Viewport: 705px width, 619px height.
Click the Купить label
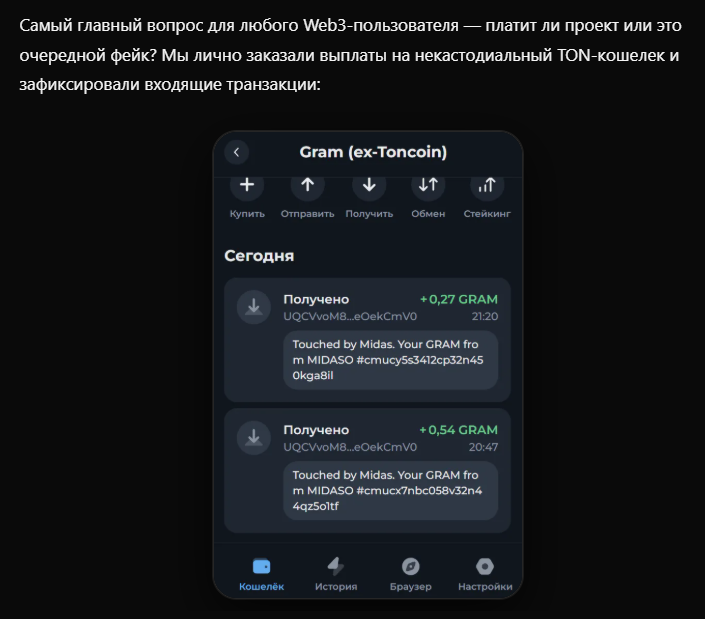pos(247,214)
